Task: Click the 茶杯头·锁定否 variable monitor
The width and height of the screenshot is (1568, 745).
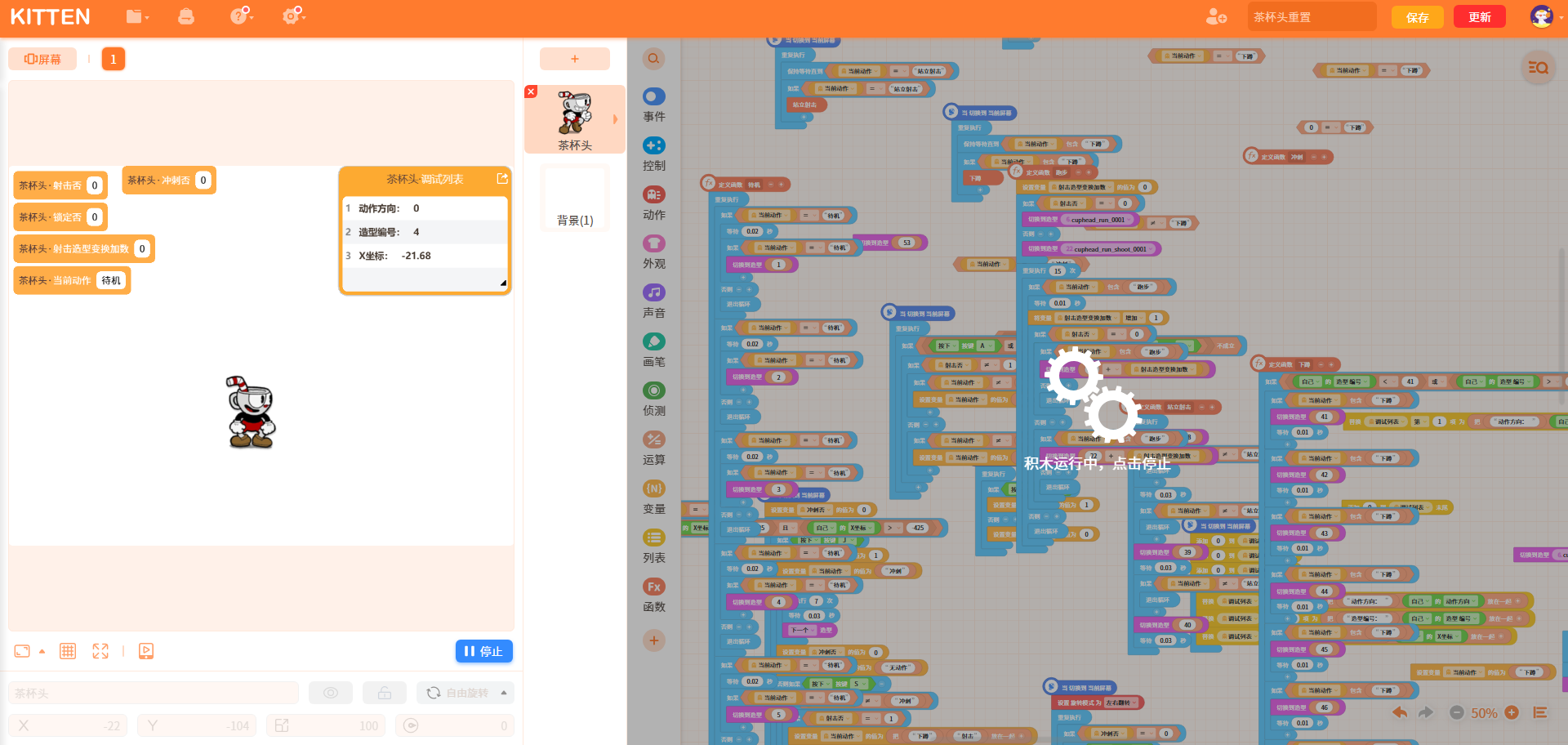Action: tap(60, 217)
